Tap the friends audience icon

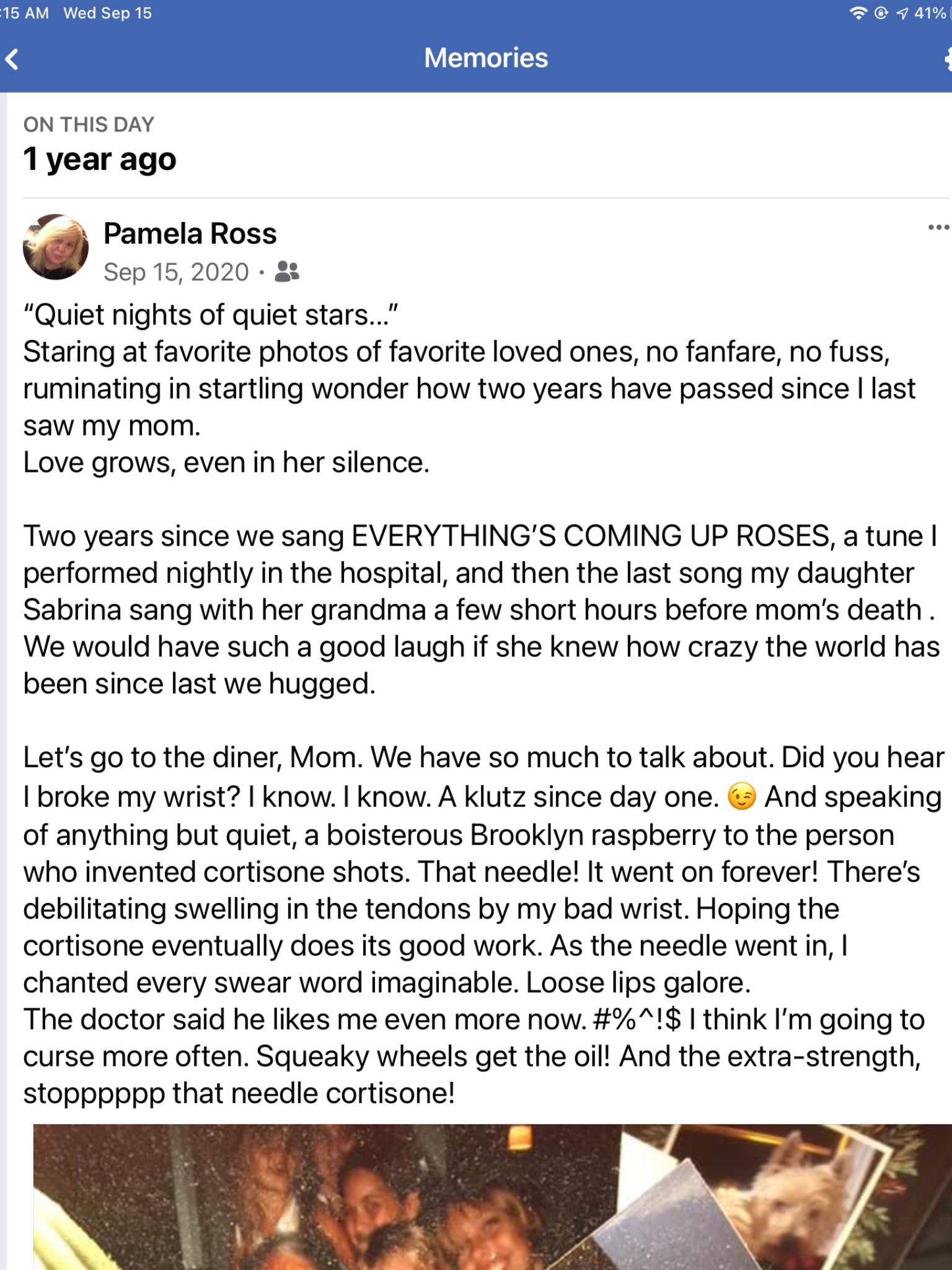coord(287,272)
